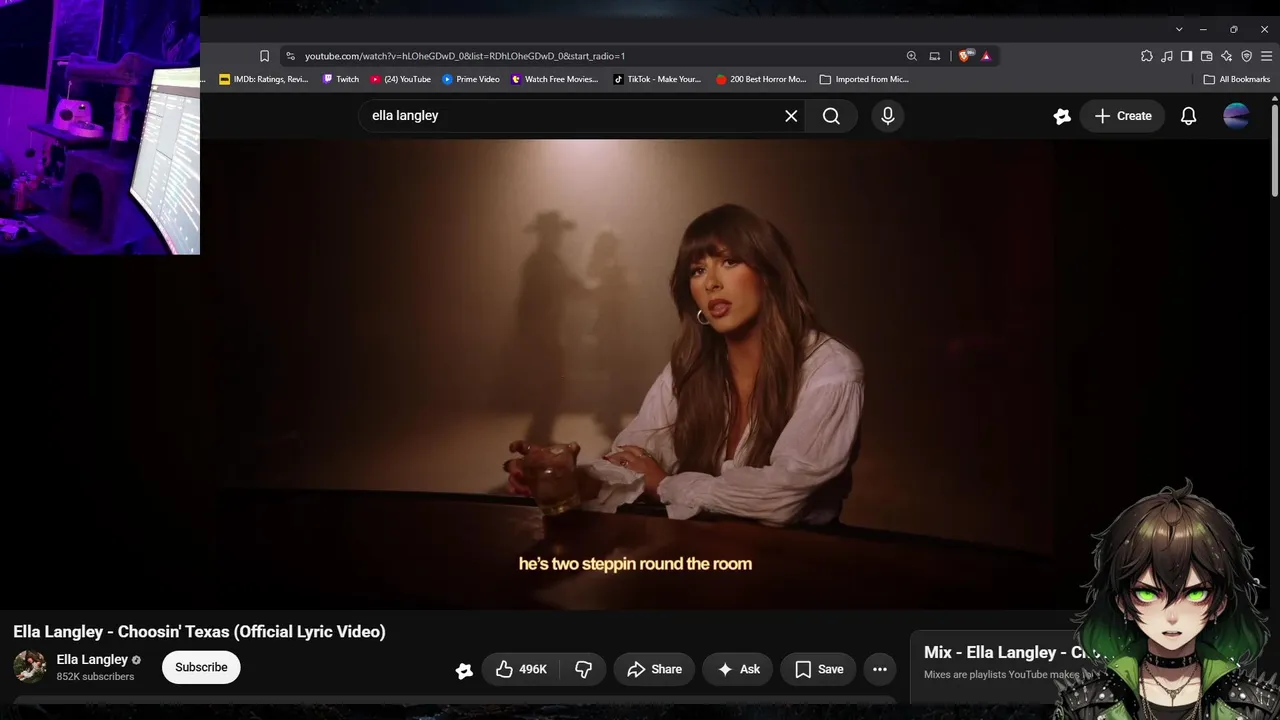Bookmark this page with the bookmark icon
This screenshot has height=720, width=1280.
[x=264, y=56]
